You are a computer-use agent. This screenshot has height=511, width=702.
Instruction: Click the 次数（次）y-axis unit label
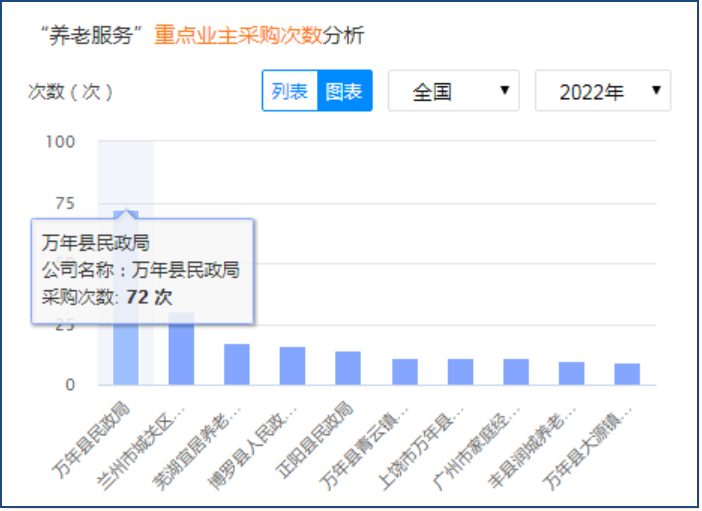pos(71,92)
